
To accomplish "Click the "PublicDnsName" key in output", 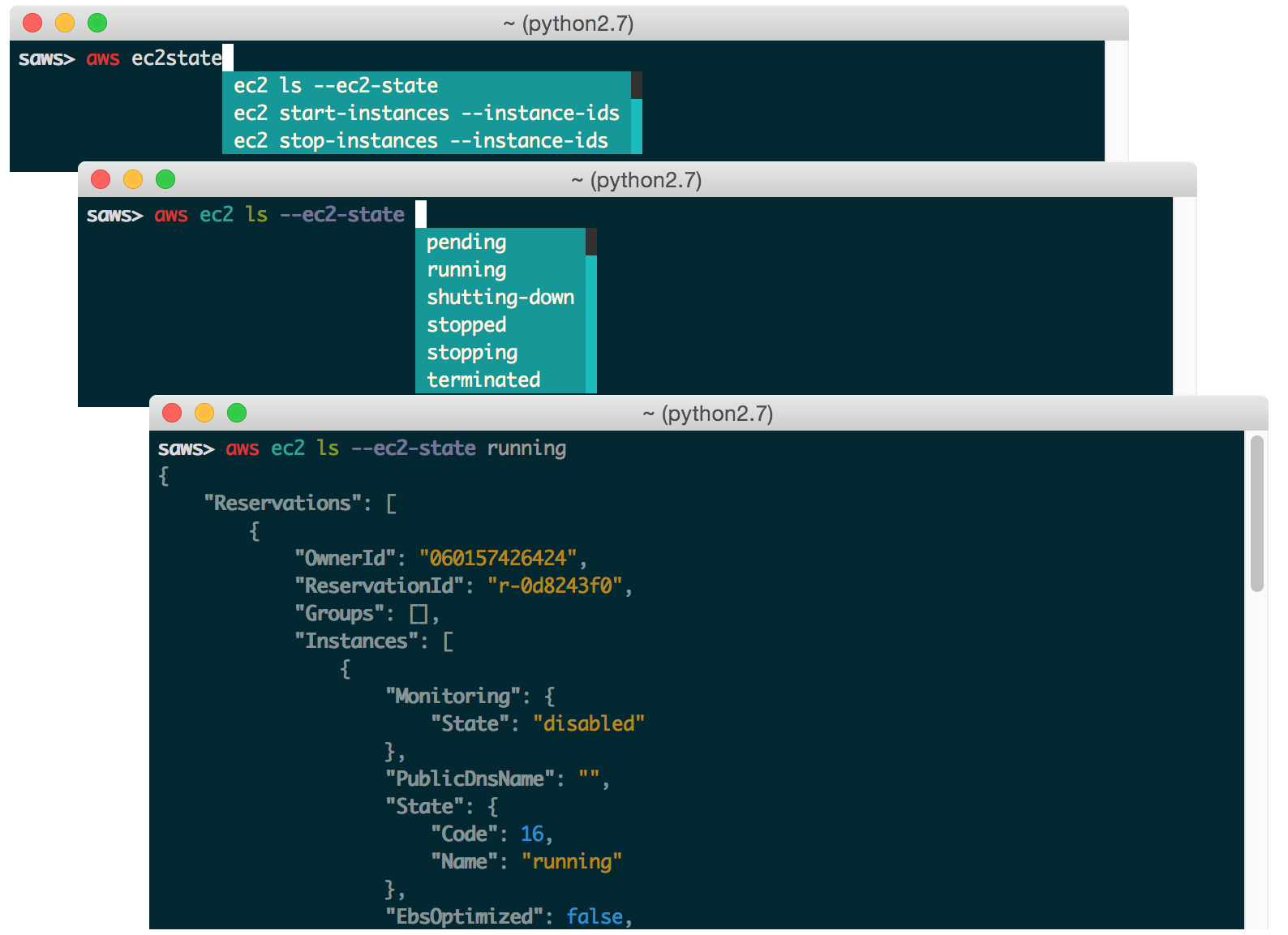I will tap(470, 778).
